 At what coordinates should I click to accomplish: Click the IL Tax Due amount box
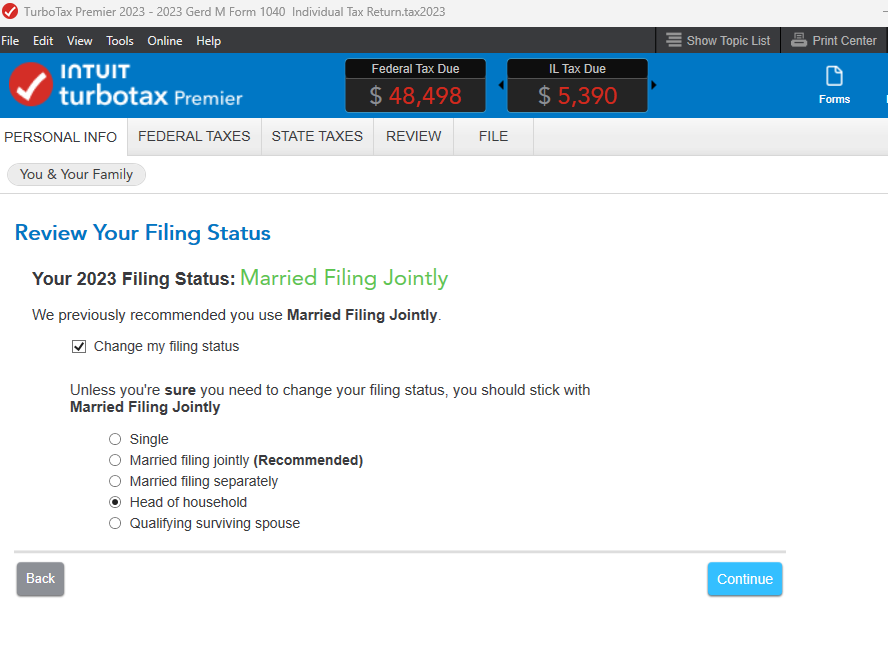pos(577,86)
